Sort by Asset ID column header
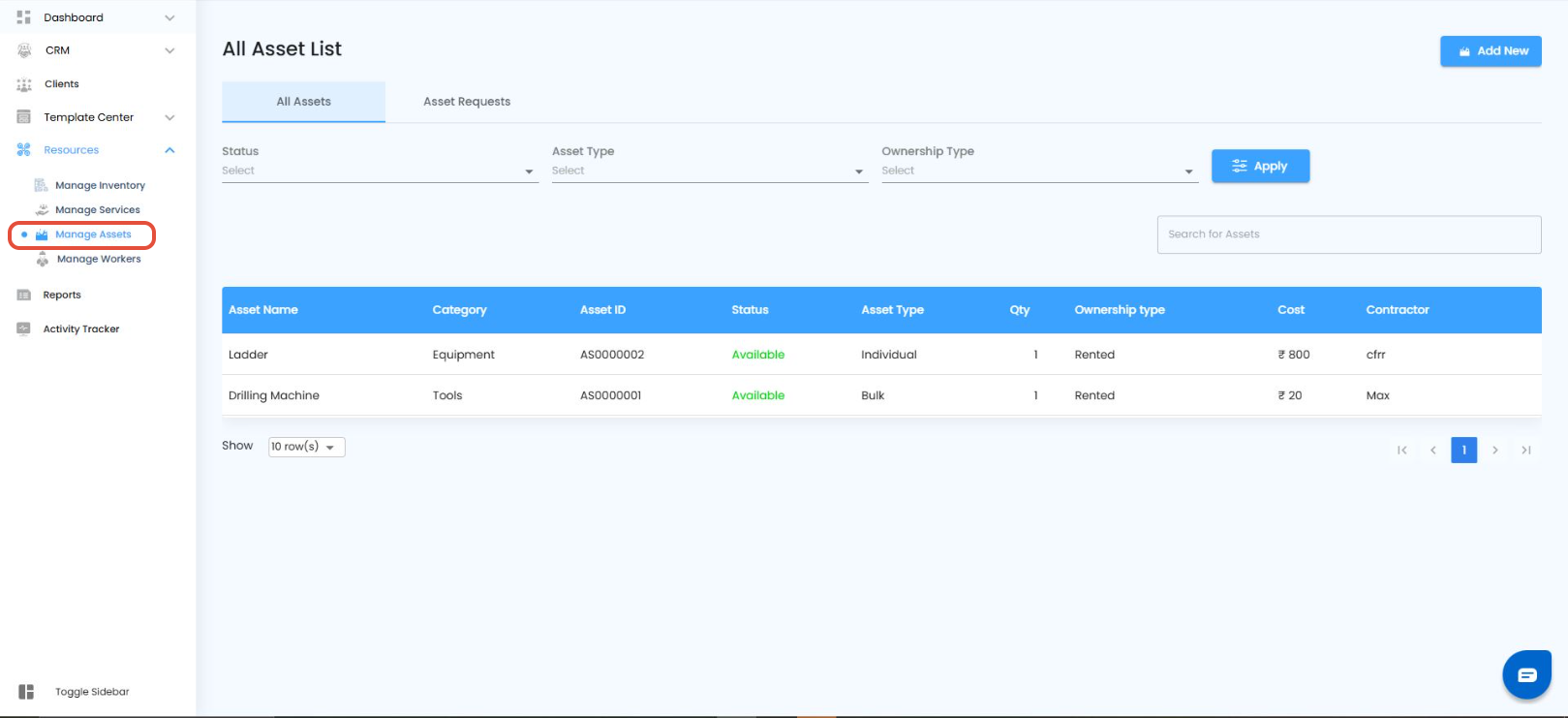The width and height of the screenshot is (1568, 718). coord(602,310)
